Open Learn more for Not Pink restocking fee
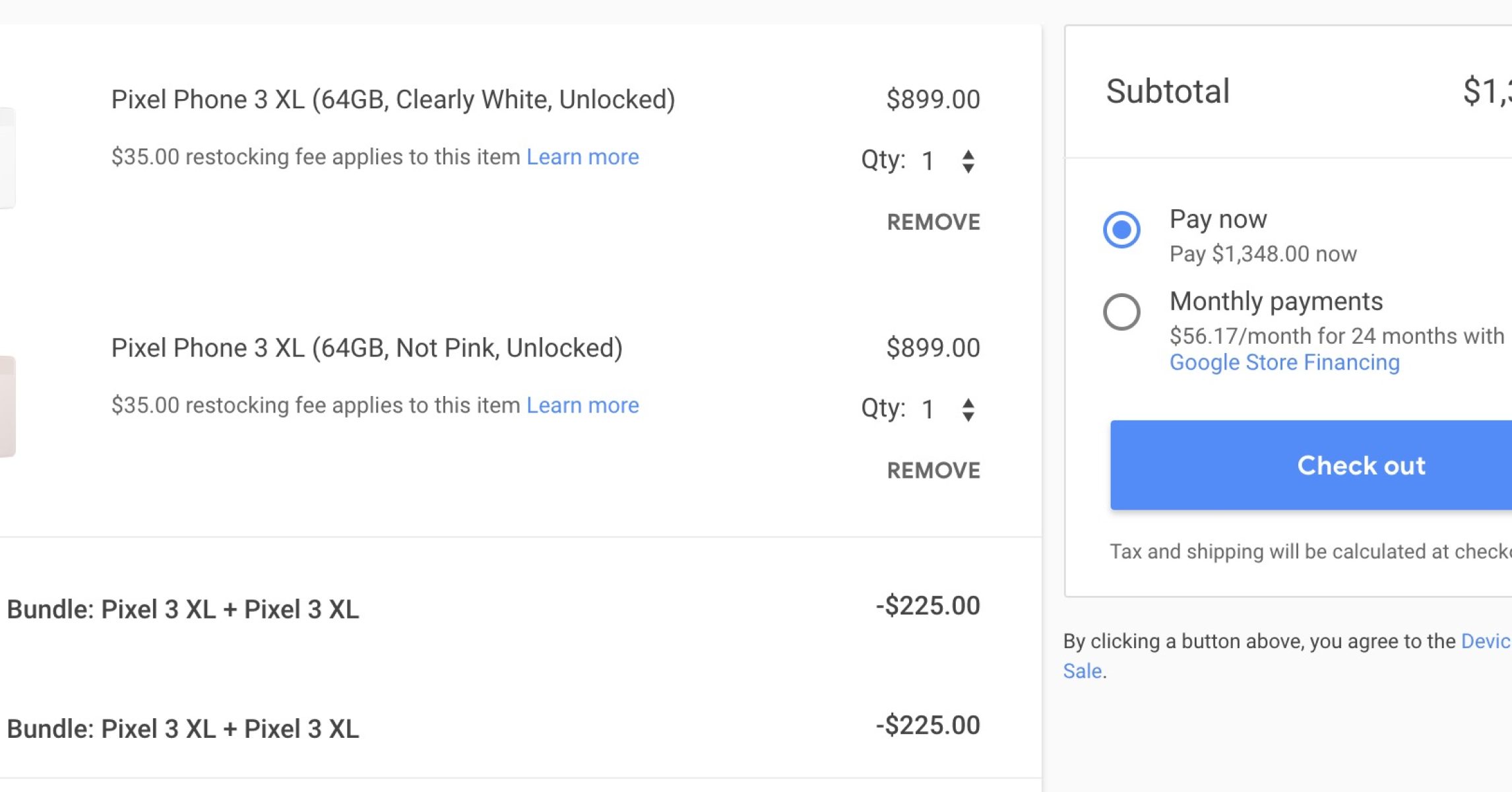 click(583, 405)
